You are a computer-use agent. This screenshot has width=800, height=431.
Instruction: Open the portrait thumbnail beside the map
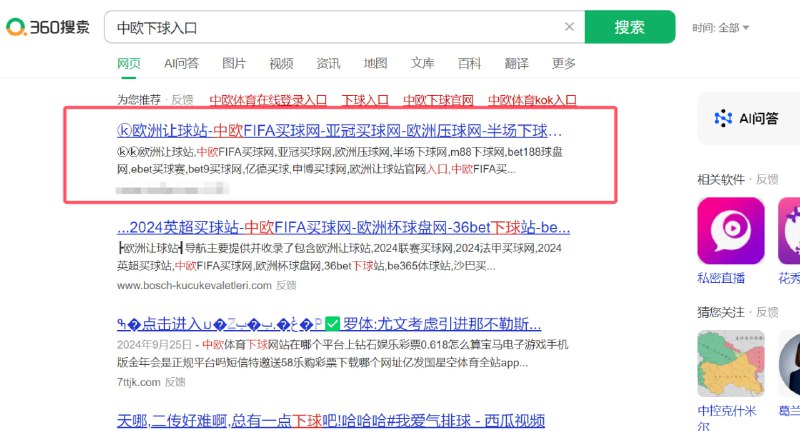[789, 363]
